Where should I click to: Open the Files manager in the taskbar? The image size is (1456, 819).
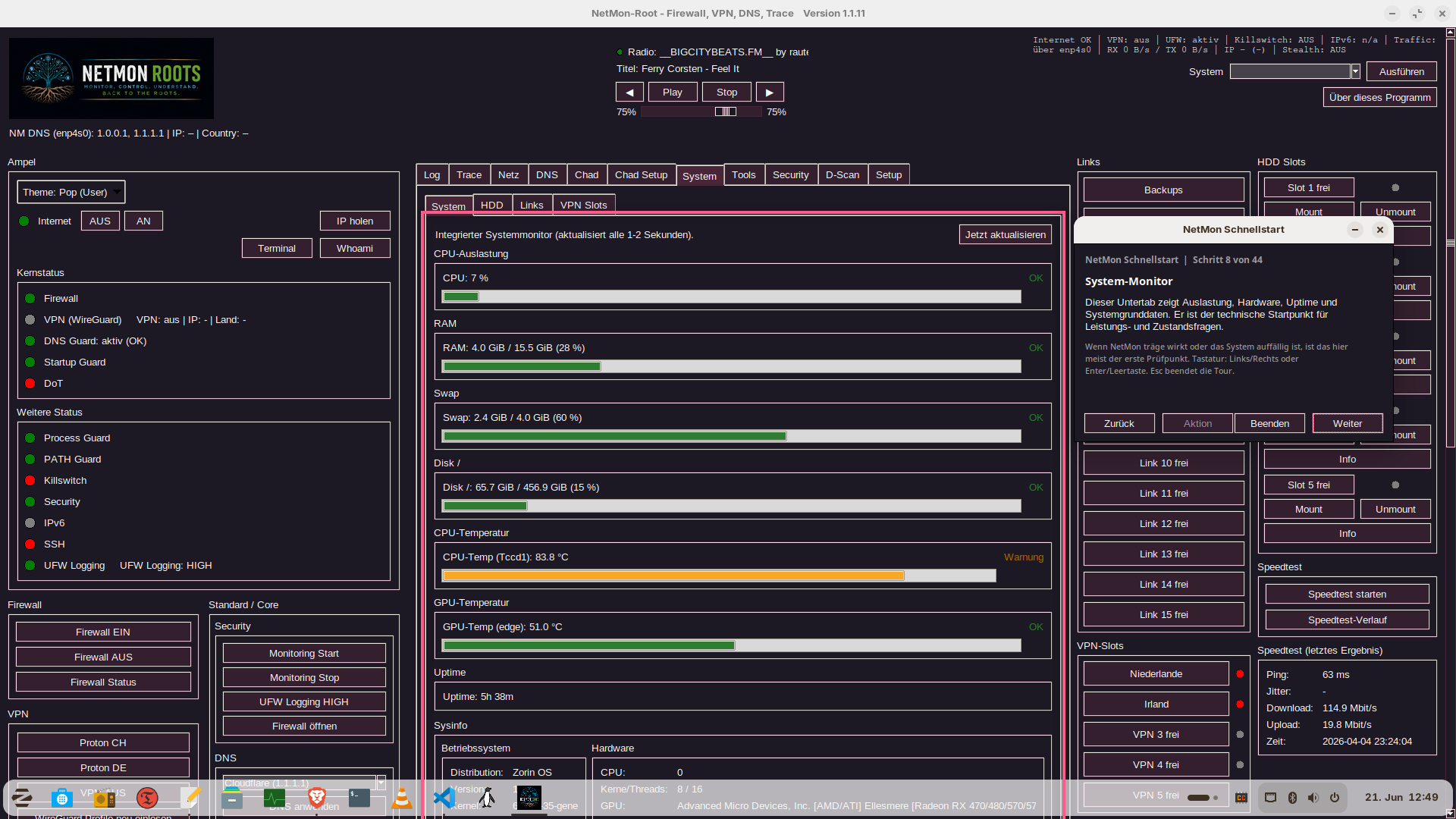(x=232, y=797)
